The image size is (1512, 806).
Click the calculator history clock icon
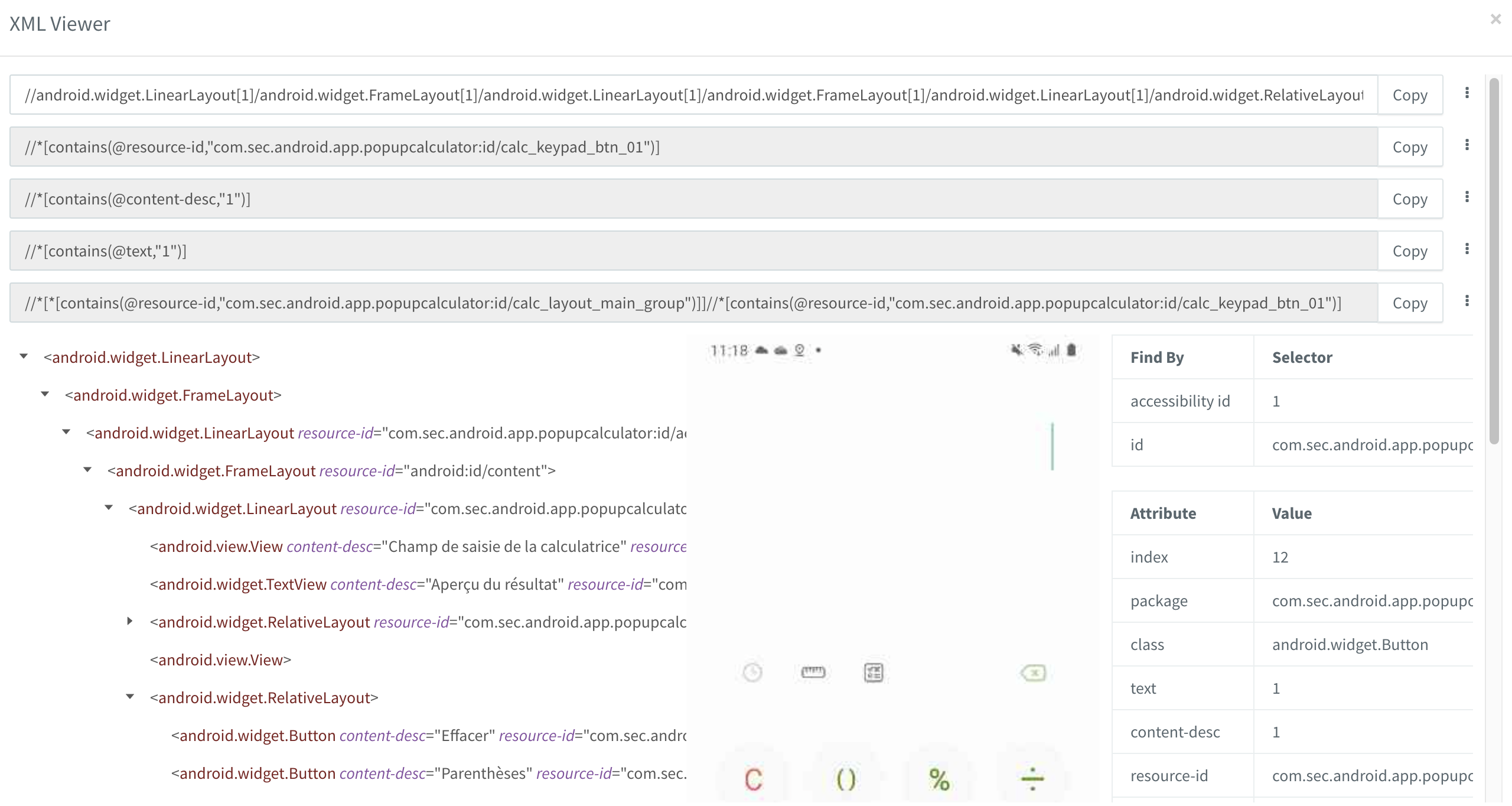752,672
